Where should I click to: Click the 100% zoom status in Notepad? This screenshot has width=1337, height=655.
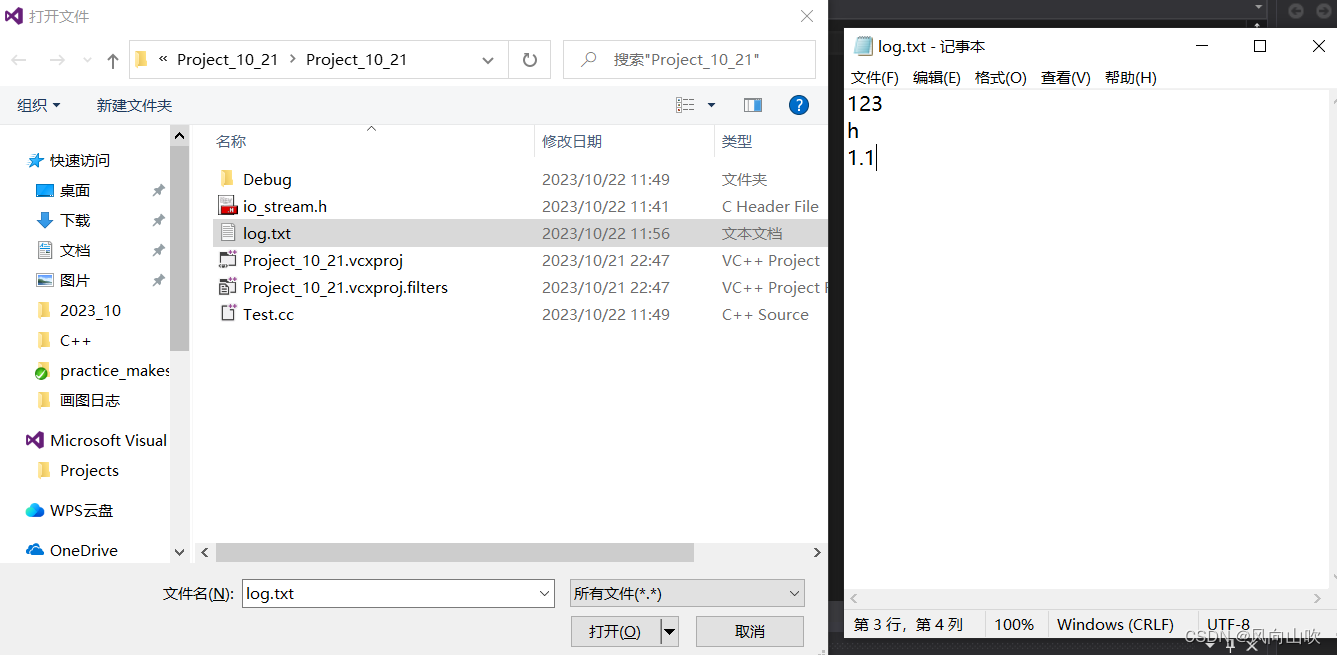[x=1014, y=624]
